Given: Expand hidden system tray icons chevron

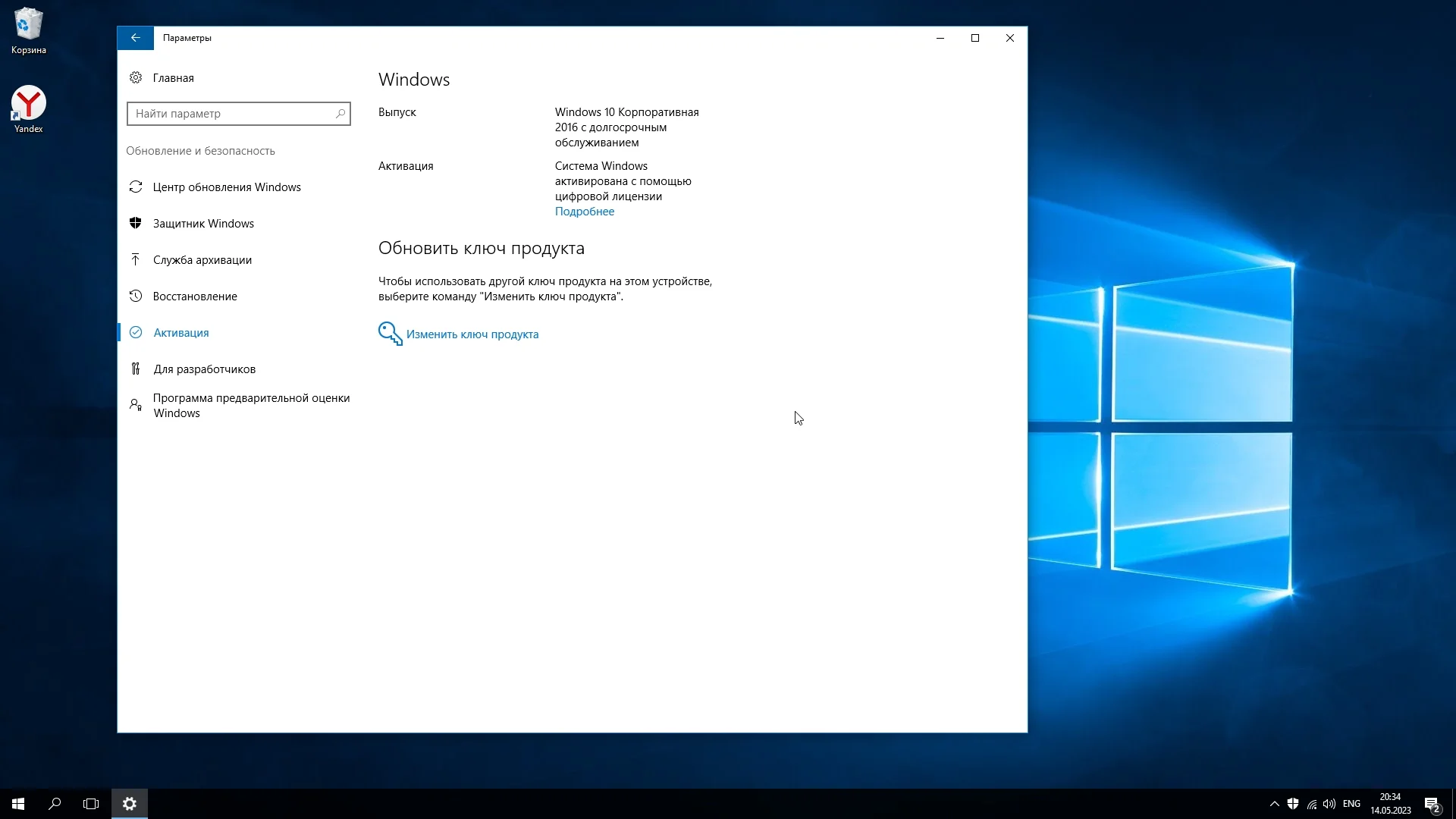Looking at the screenshot, I should 1274,804.
